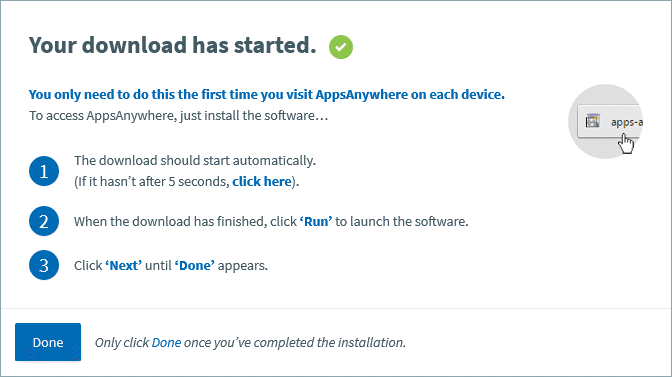The width and height of the screenshot is (672, 377).
Task: Click the circular download illustration
Action: pos(605,121)
